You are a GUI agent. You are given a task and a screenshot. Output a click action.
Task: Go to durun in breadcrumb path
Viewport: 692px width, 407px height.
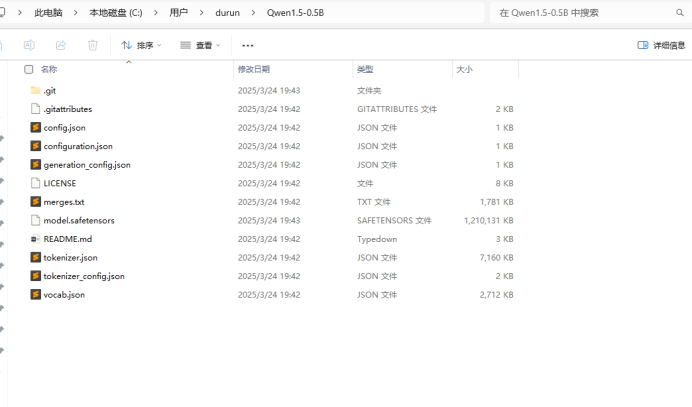click(x=228, y=13)
